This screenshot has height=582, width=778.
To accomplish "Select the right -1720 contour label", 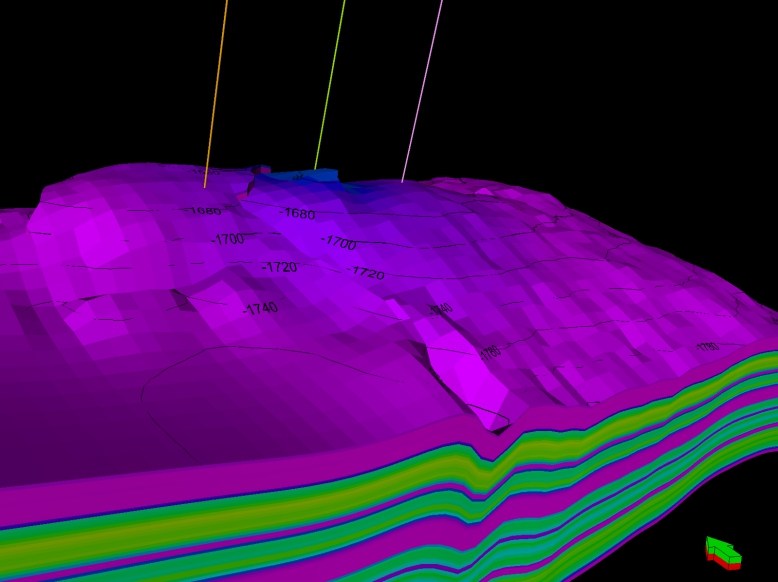I will pos(366,272).
